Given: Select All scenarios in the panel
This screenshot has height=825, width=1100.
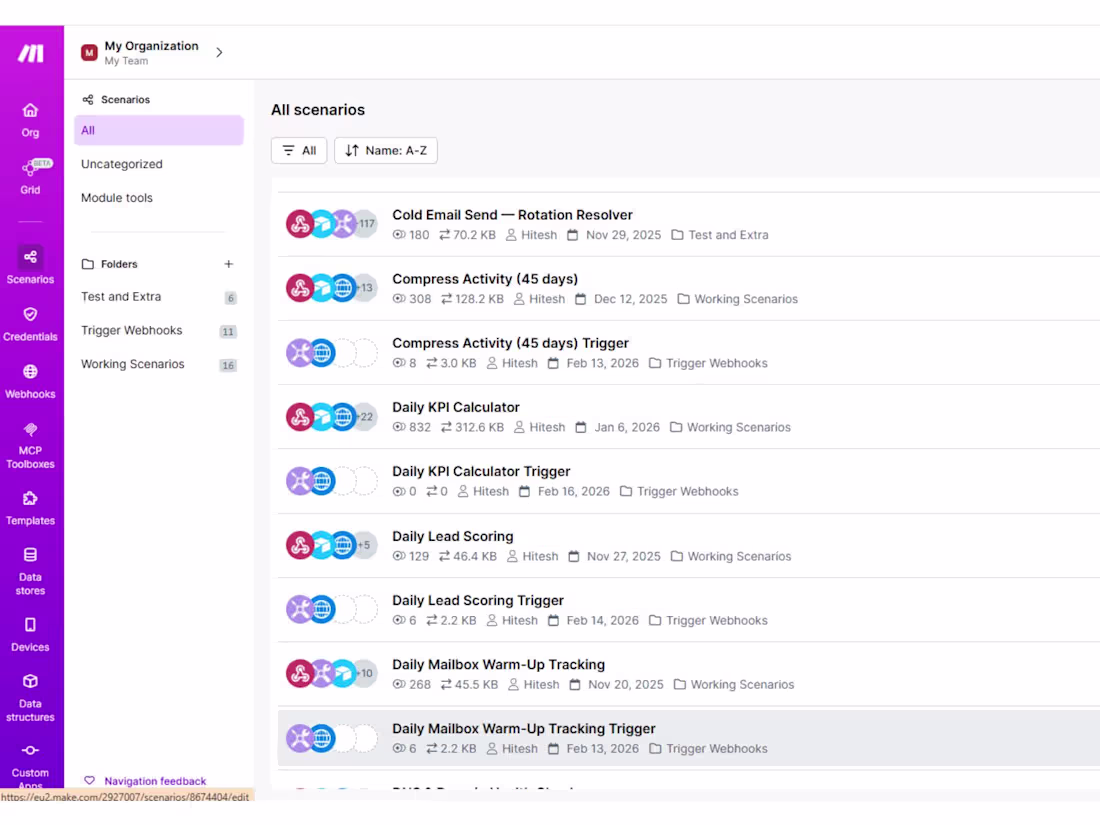Looking at the screenshot, I should 159,130.
